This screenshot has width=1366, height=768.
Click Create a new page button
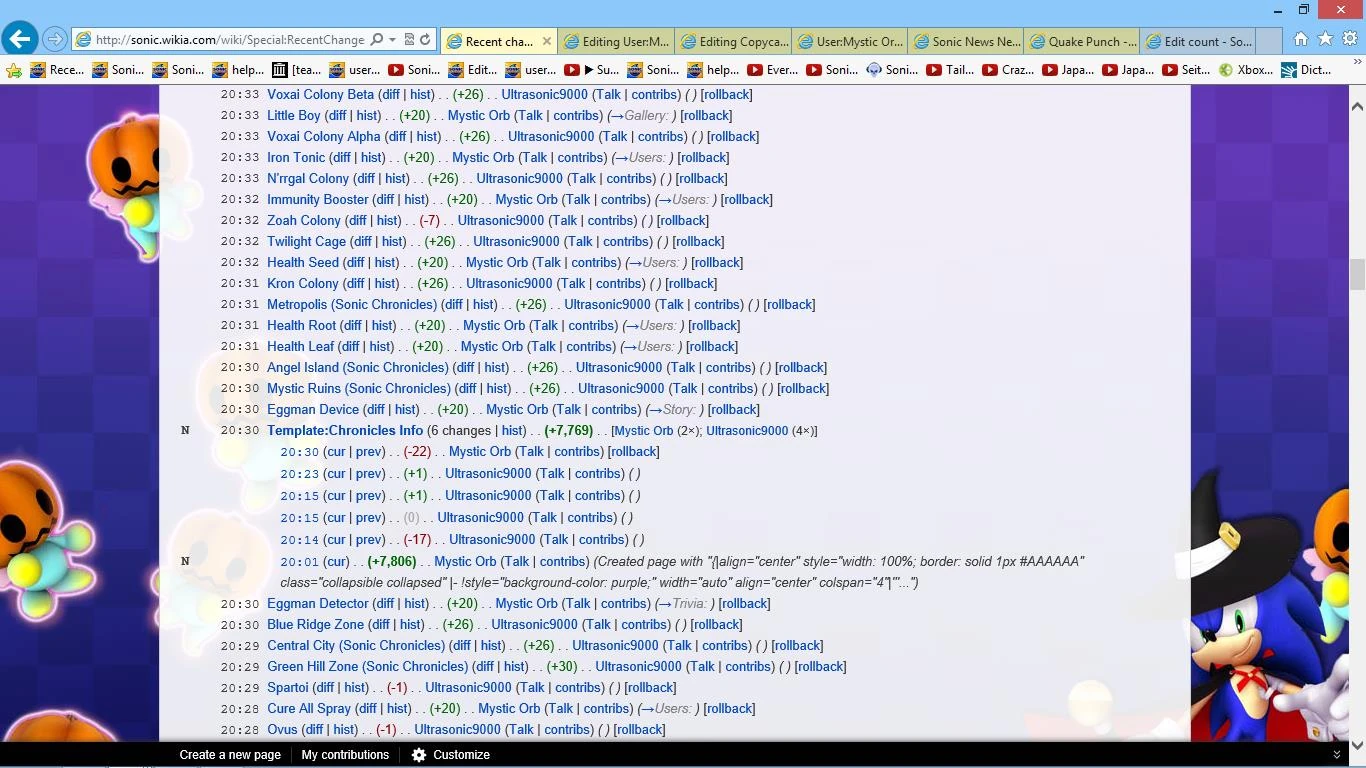click(x=230, y=755)
